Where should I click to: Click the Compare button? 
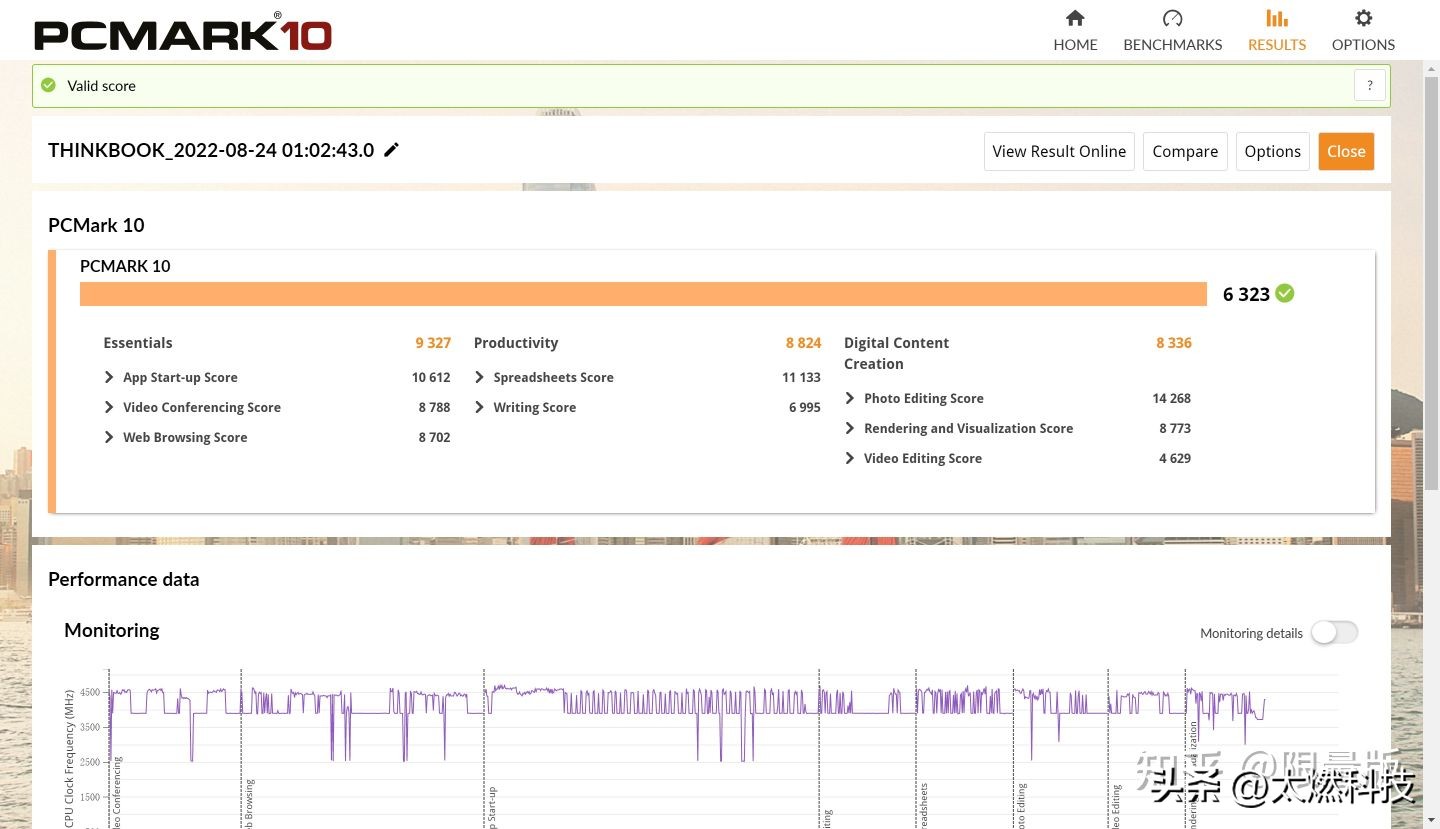(x=1184, y=152)
